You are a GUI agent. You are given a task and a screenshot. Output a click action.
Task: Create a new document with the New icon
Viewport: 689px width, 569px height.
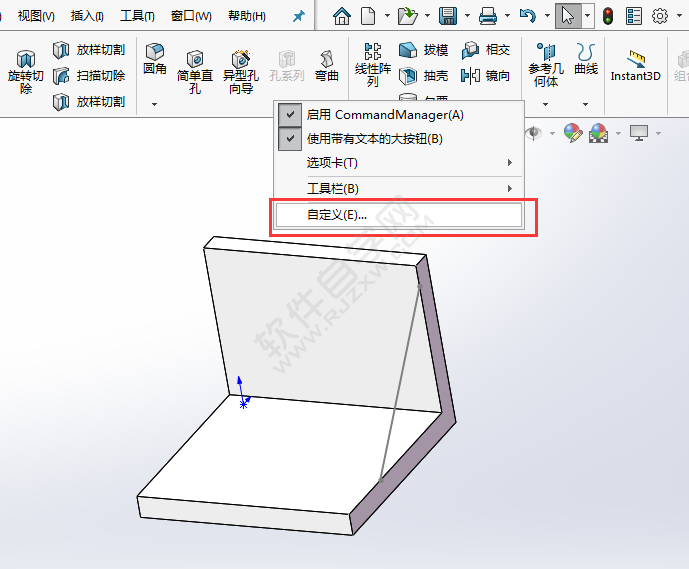368,16
